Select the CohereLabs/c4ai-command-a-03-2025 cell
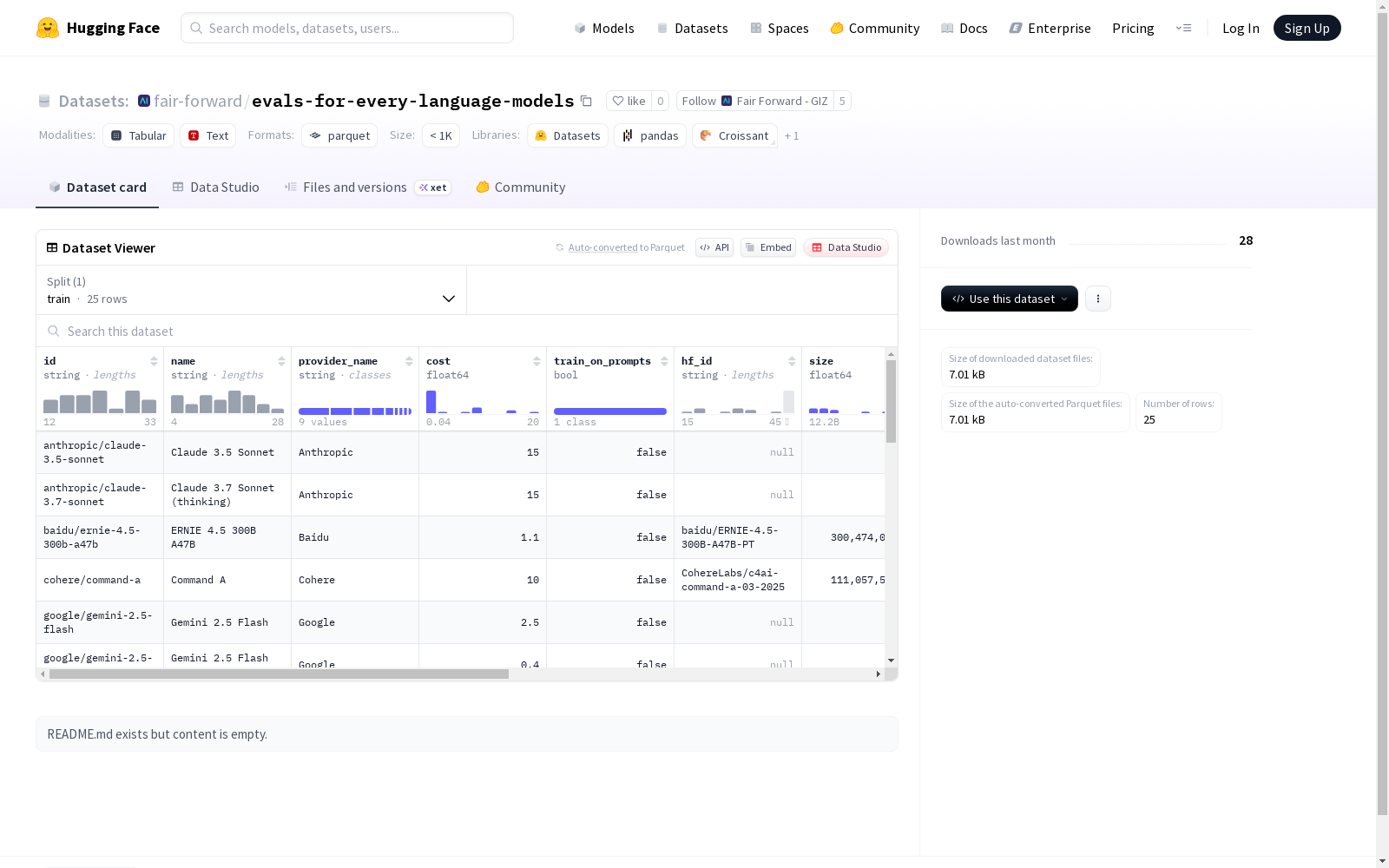The width and height of the screenshot is (1389, 868). [738, 580]
